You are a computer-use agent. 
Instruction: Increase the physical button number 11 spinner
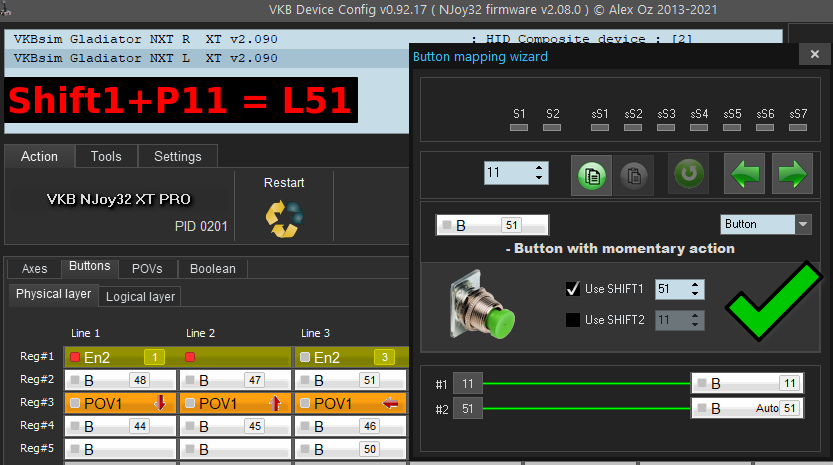(x=539, y=168)
